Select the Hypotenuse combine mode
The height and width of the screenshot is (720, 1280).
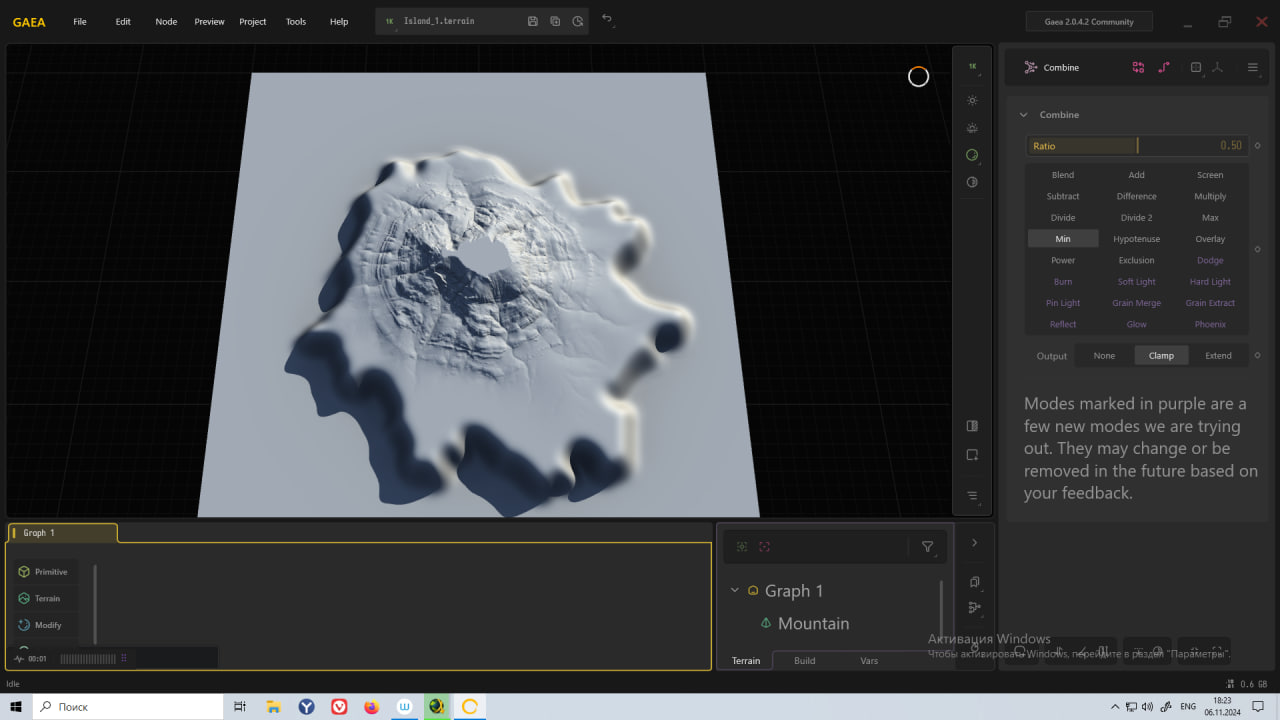coord(1137,239)
